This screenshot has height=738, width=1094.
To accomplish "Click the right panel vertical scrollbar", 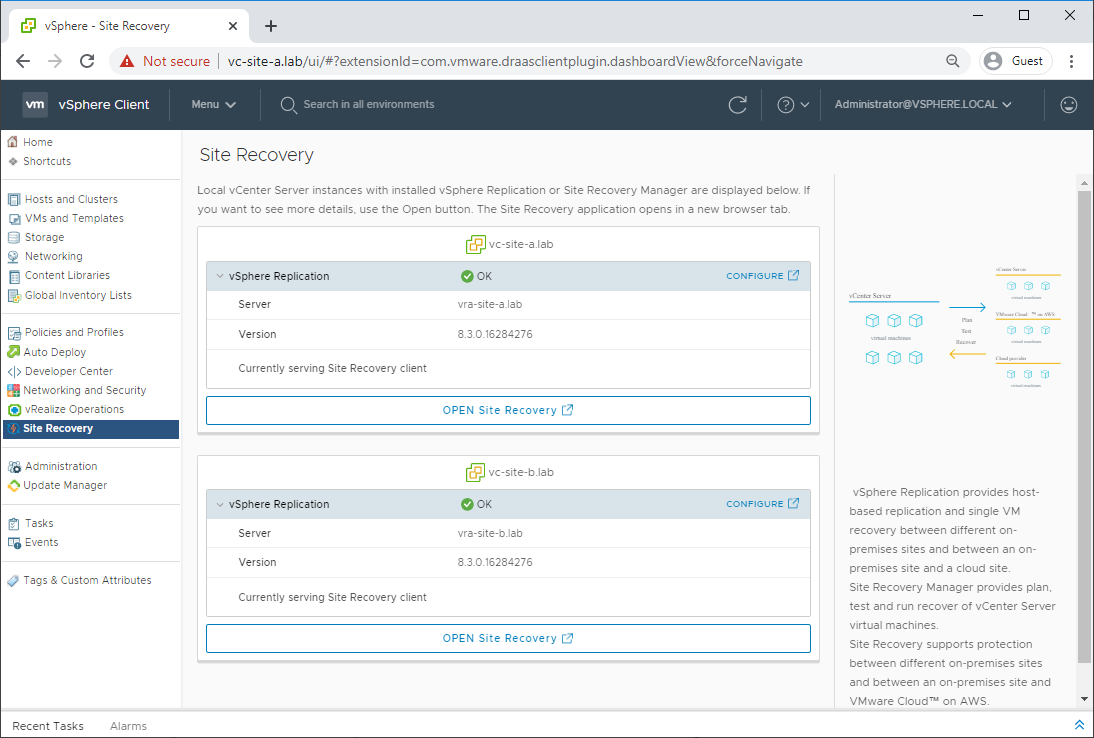I will pyautogui.click(x=1084, y=426).
